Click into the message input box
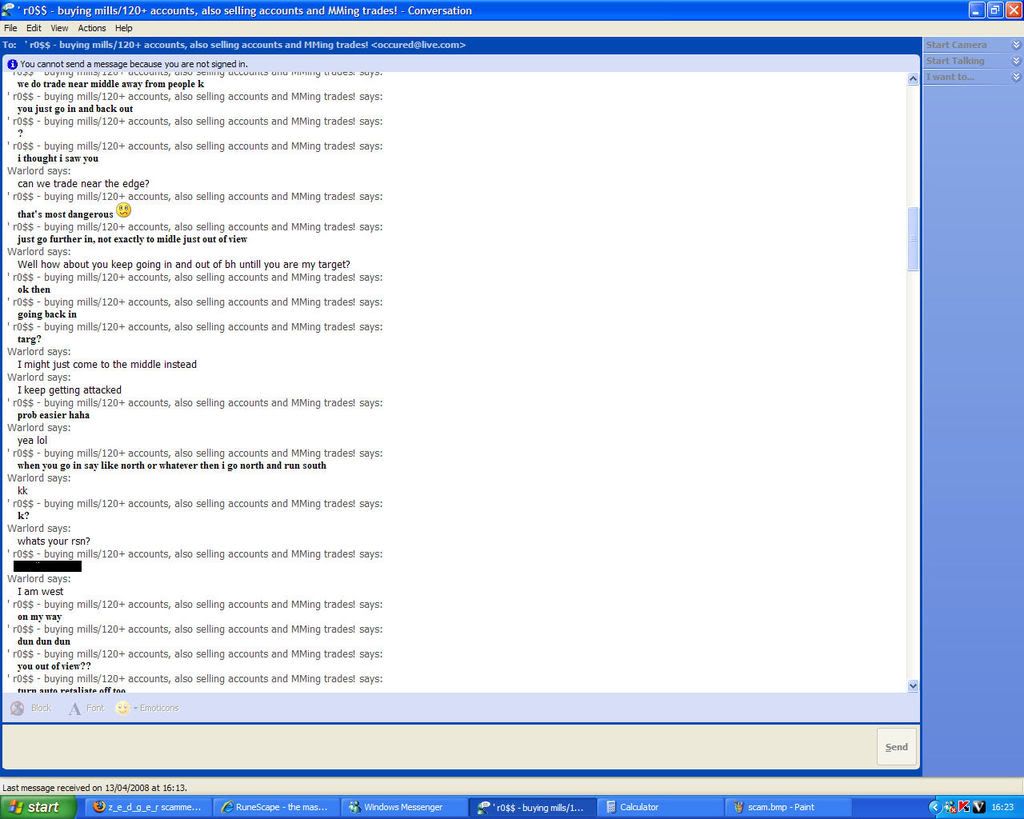Viewport: 1024px width, 819px height. click(439, 747)
